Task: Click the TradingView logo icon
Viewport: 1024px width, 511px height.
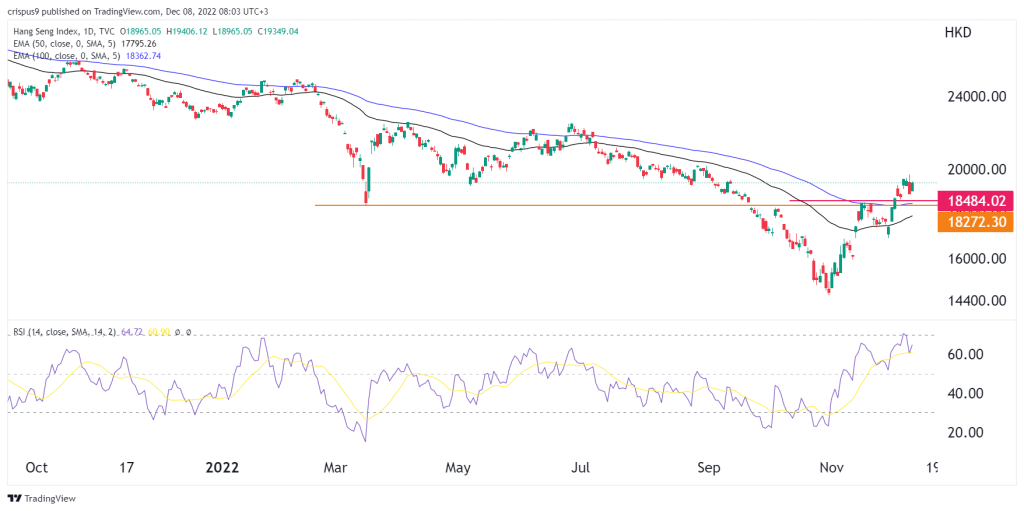Action: [x=17, y=497]
